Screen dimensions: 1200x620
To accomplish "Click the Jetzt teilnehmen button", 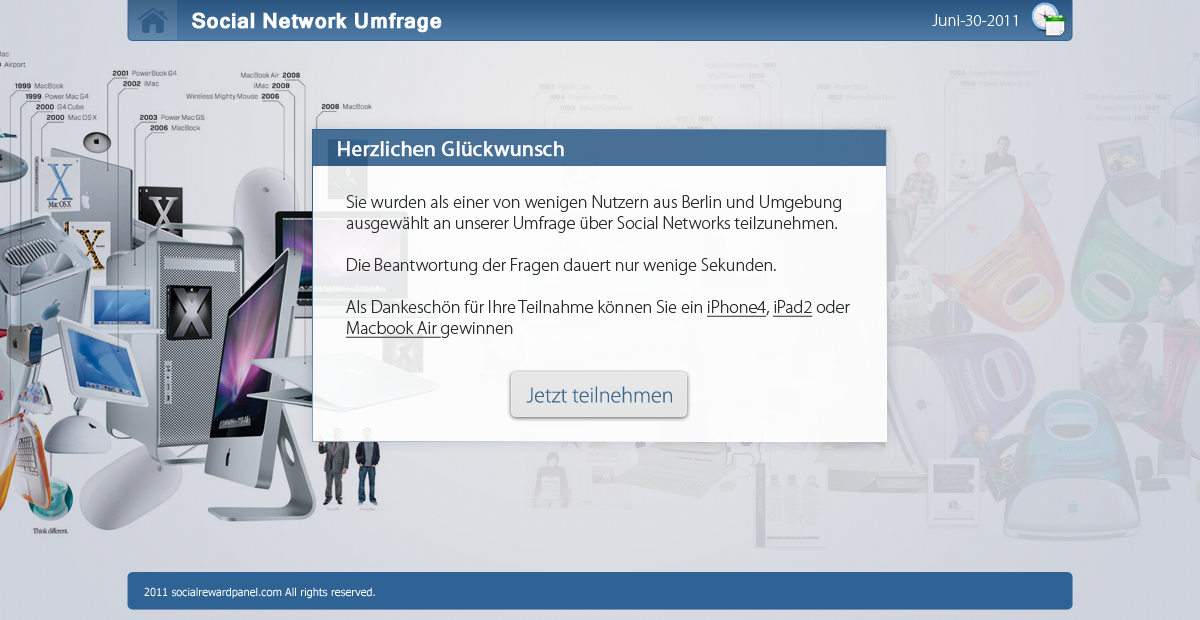I will [x=599, y=395].
